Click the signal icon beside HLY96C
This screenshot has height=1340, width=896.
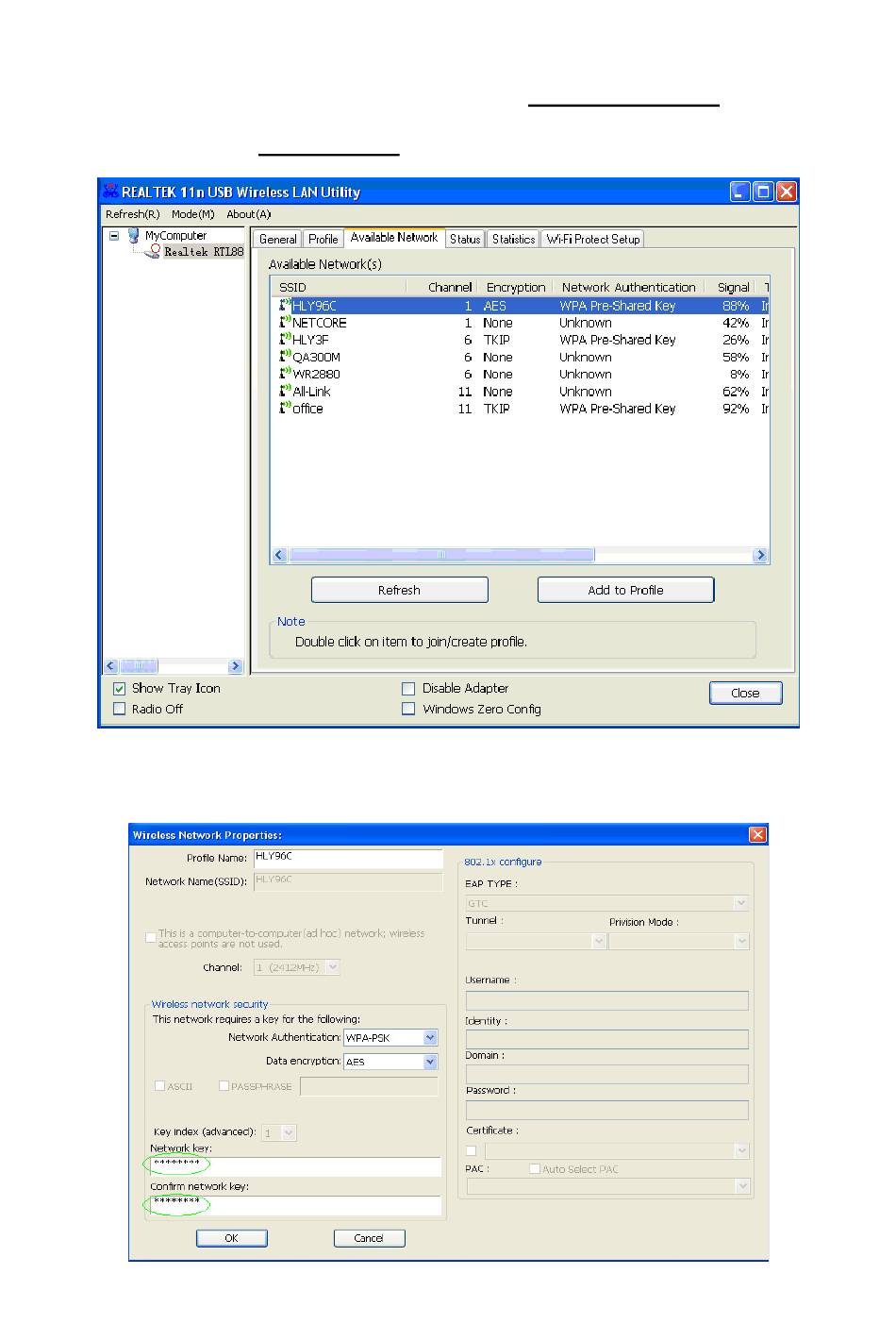tap(285, 305)
